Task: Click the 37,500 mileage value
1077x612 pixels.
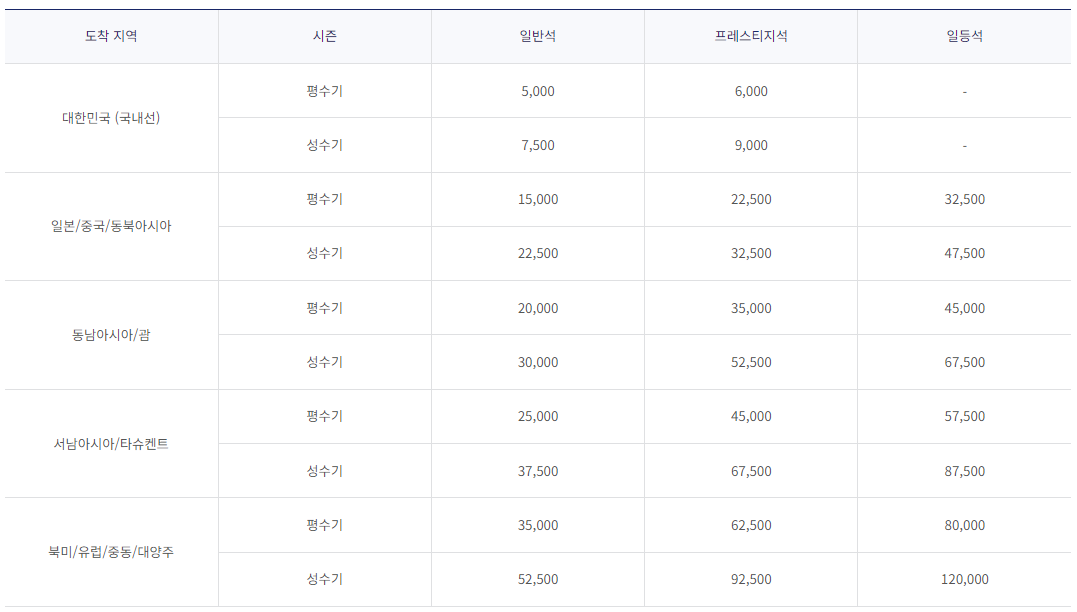Action: click(538, 471)
